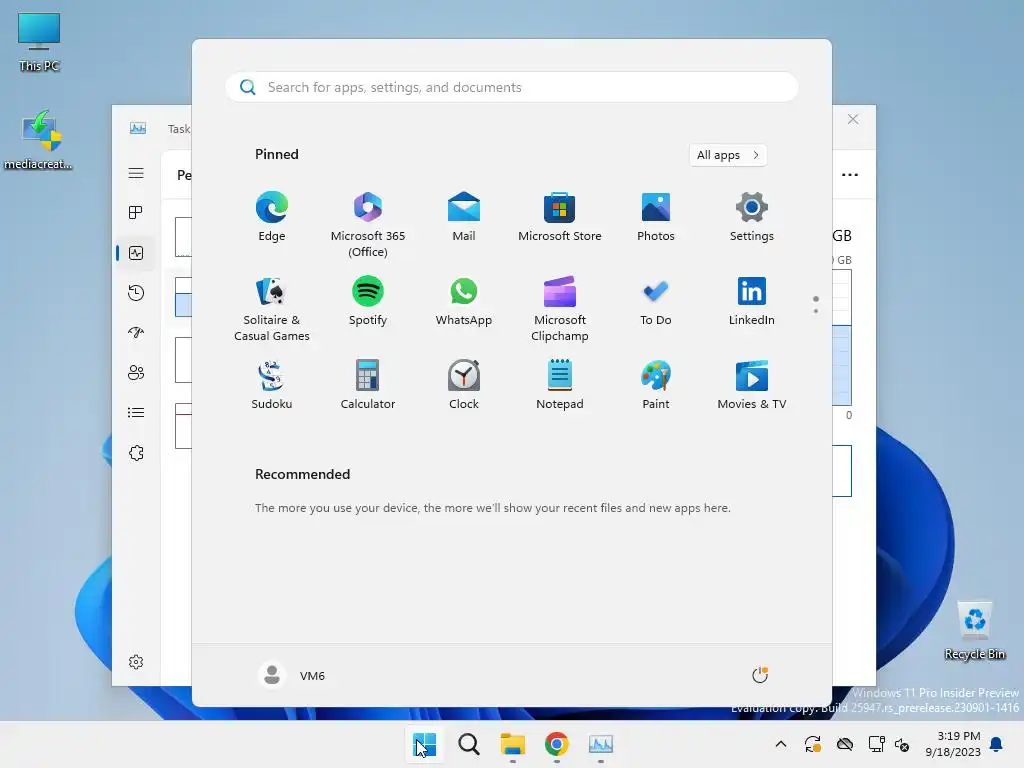Screen dimensions: 1024x768
Task: Click the network tray icon
Action: 876,744
